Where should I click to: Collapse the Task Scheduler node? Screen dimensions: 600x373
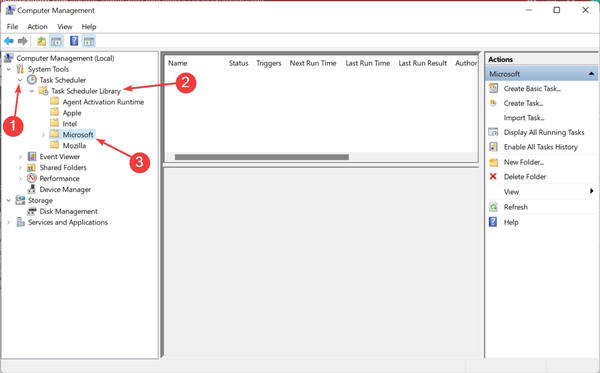tap(20, 80)
